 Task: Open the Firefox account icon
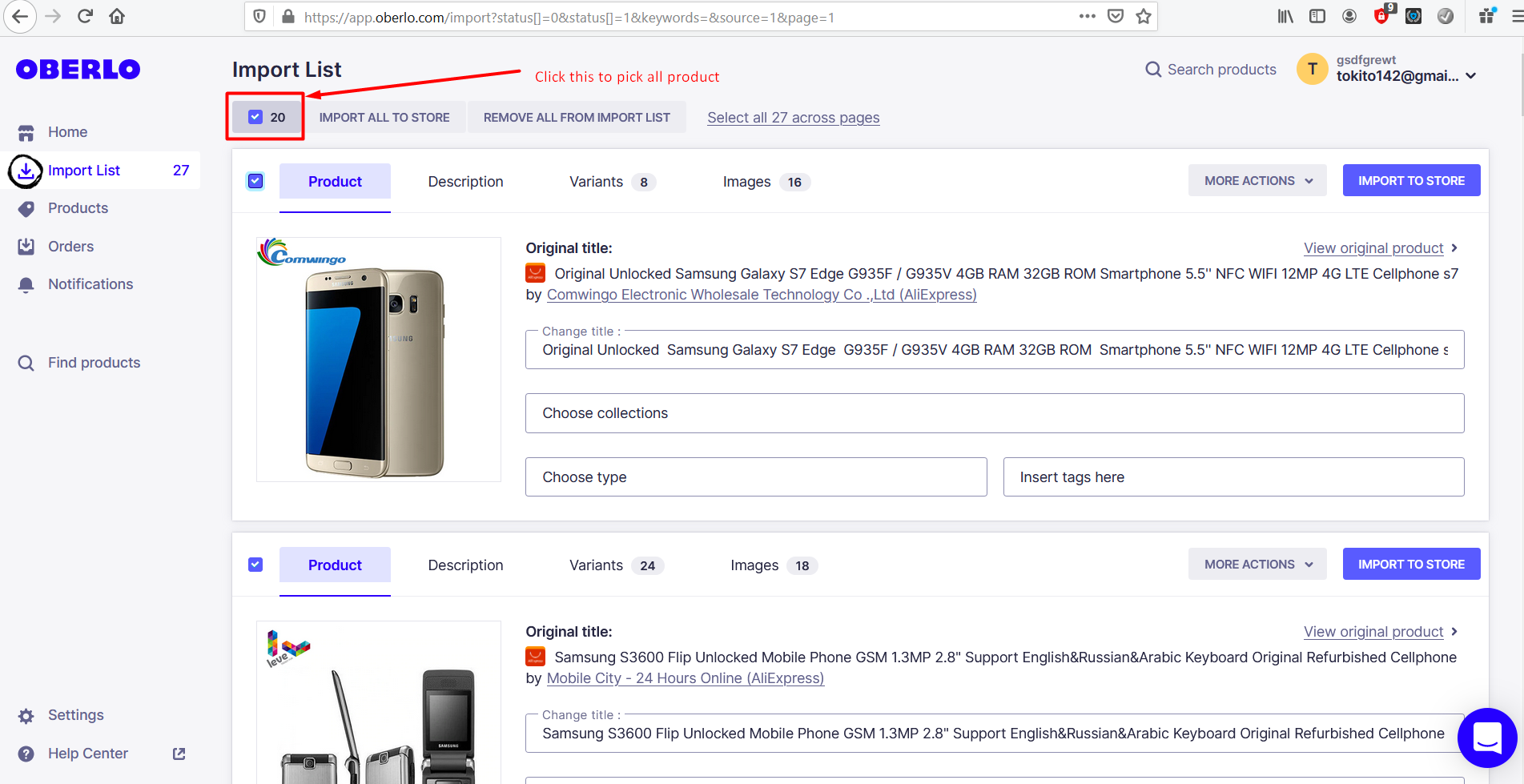[1349, 17]
